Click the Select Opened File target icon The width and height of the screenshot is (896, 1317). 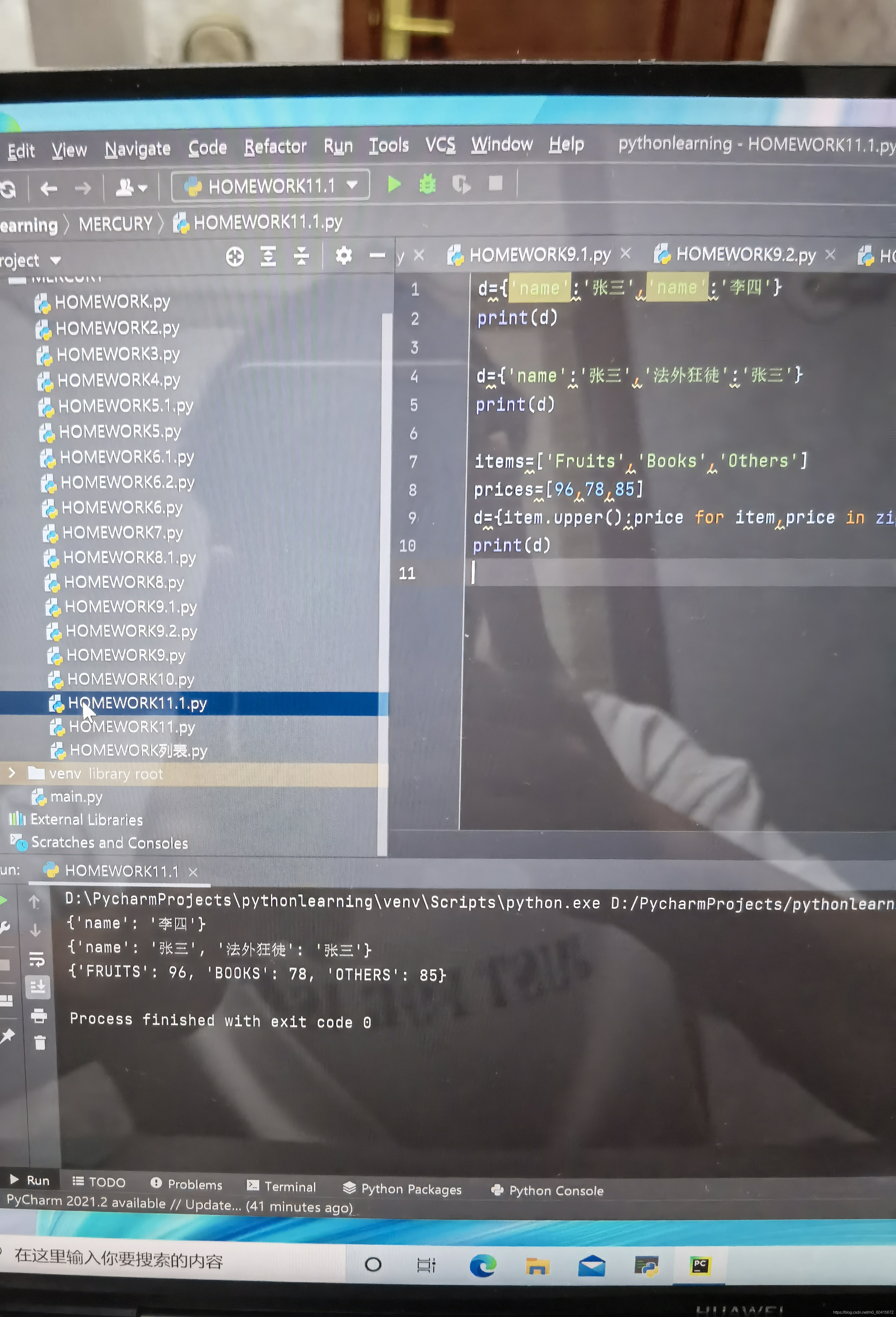point(235,257)
